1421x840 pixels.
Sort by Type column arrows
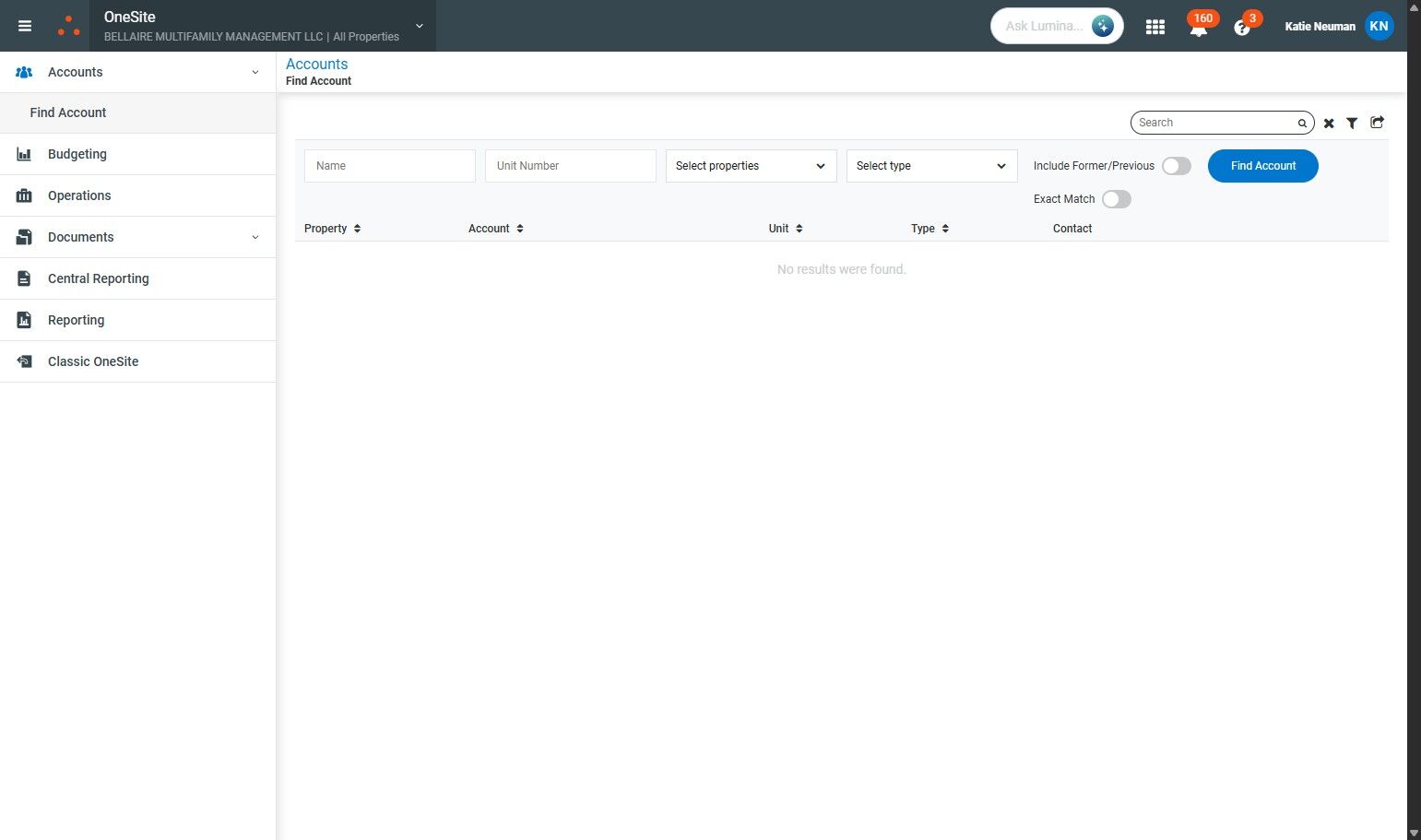point(945,229)
